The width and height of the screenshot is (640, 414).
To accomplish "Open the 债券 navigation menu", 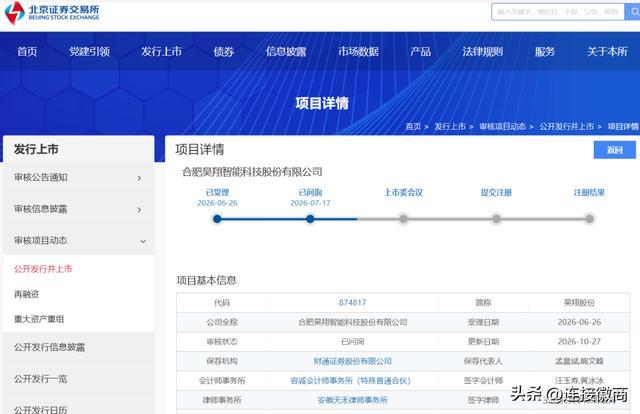I will (x=224, y=51).
